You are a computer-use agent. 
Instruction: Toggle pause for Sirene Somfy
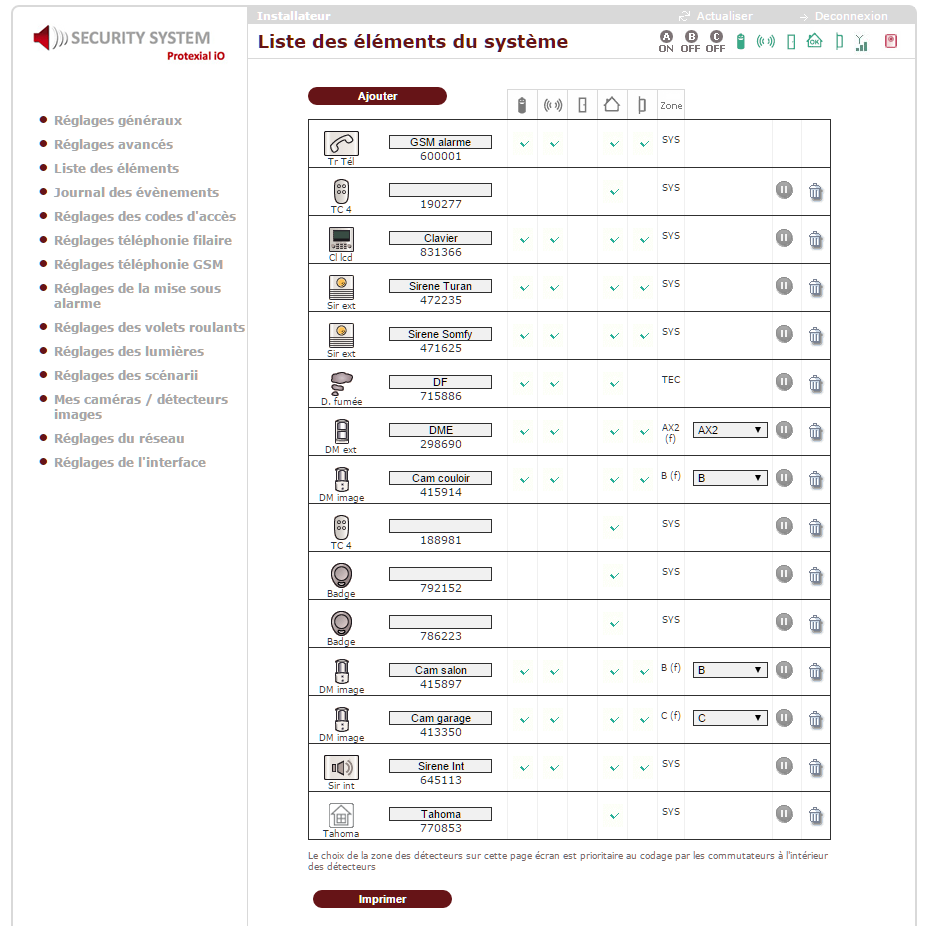(784, 334)
